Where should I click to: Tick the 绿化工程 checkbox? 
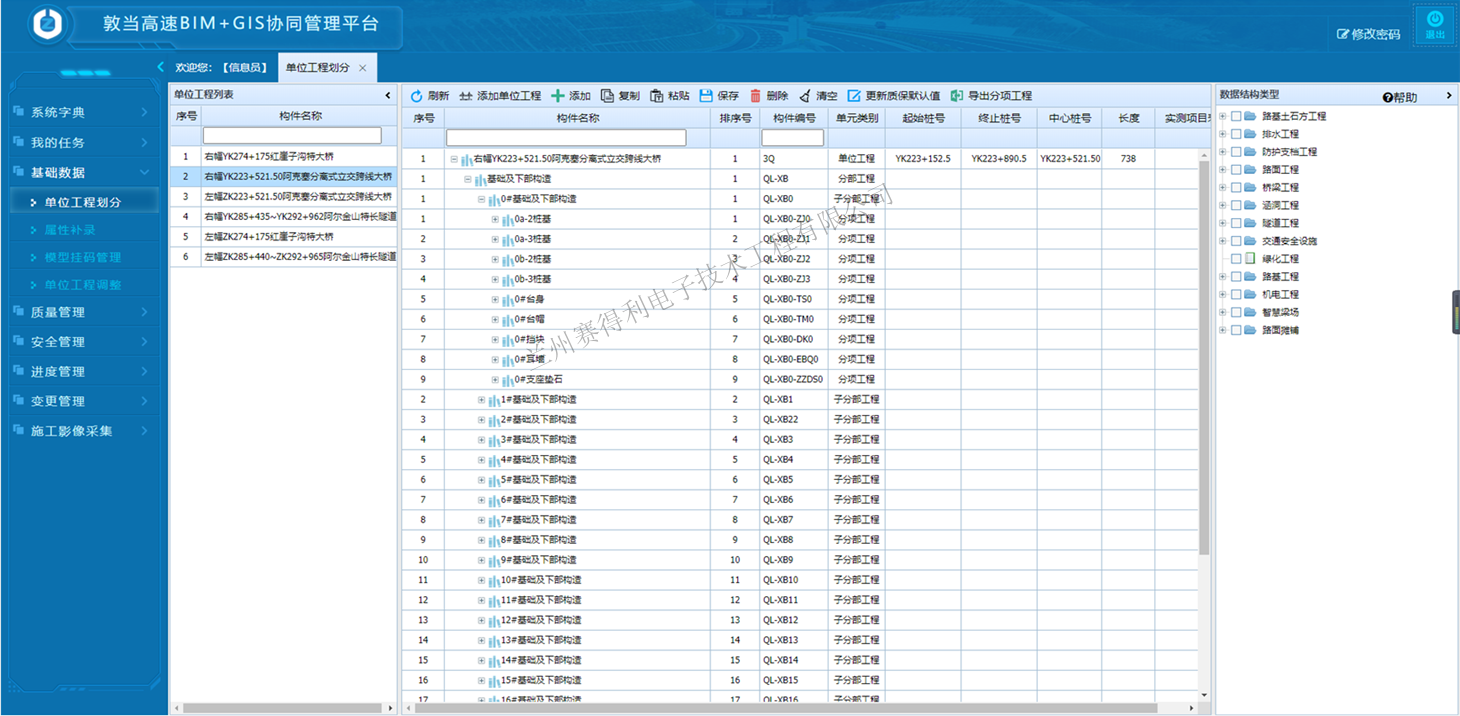click(x=1236, y=259)
